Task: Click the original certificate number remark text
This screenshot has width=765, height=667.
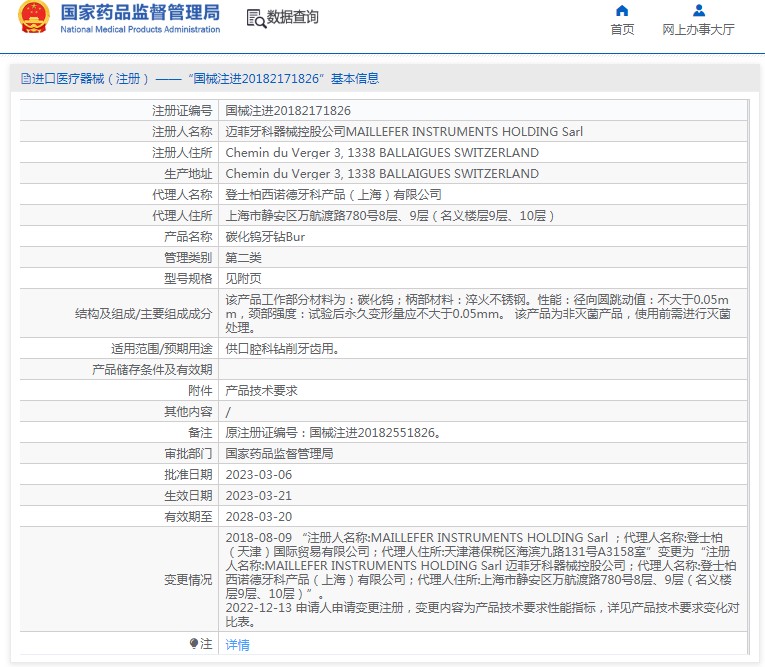Action: [334, 433]
